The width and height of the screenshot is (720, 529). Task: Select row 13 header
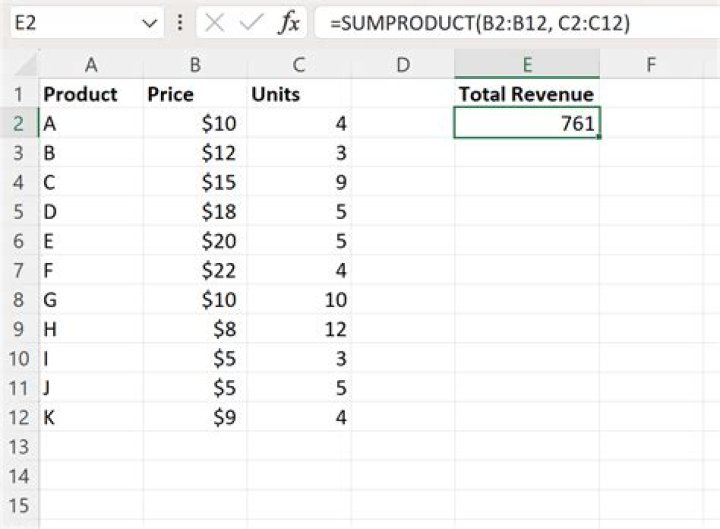[x=19, y=447]
